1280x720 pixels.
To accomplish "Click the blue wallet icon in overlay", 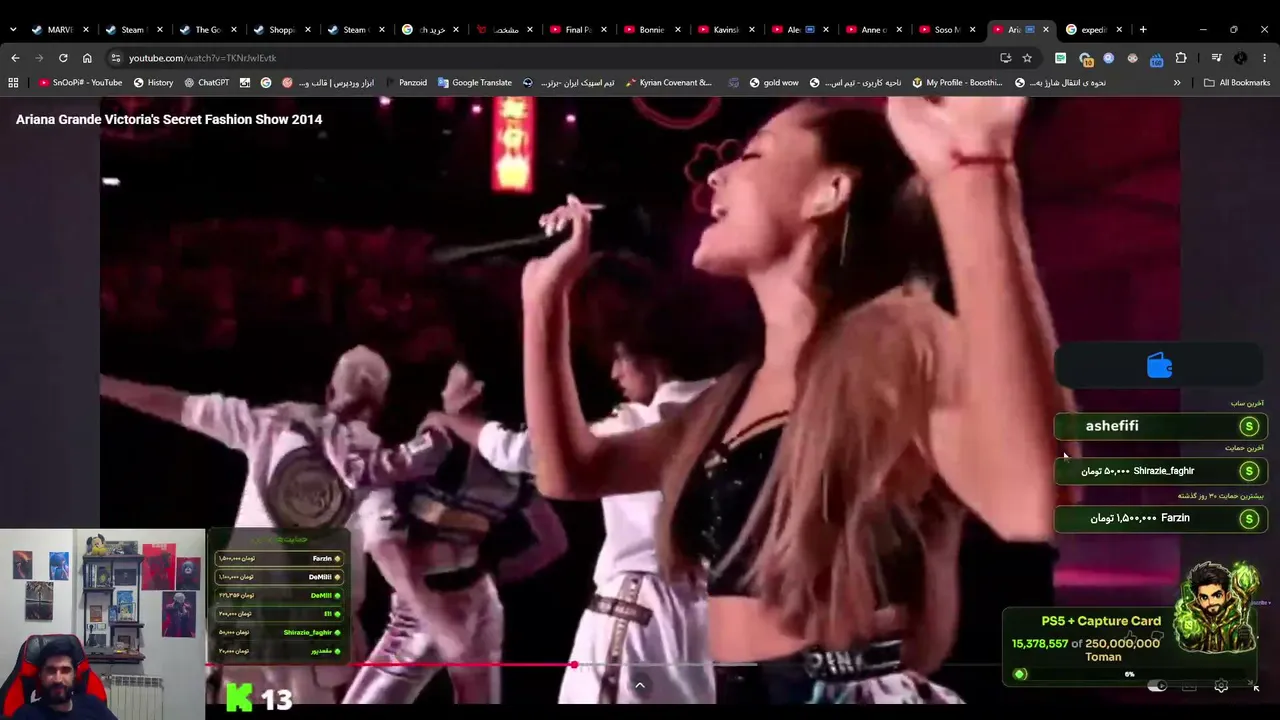I will [1160, 366].
